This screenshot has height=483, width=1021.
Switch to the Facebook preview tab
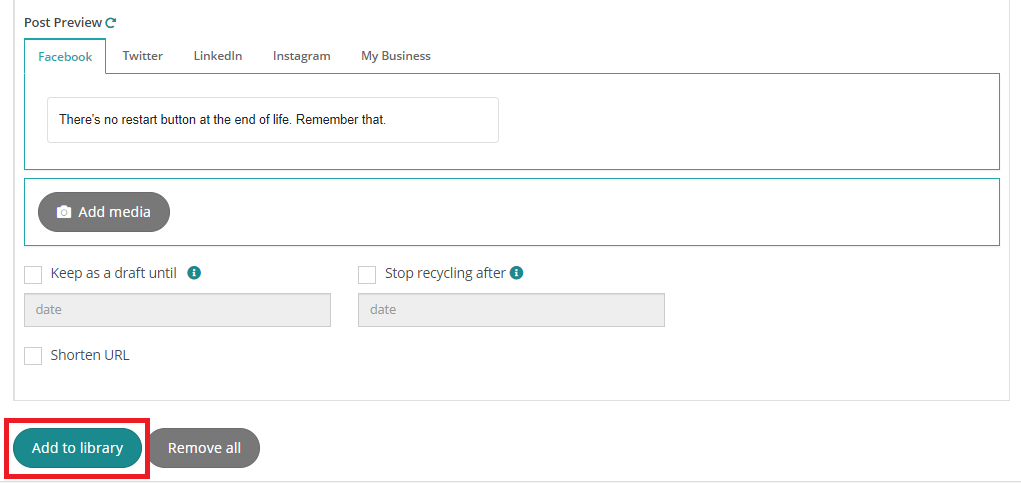click(65, 57)
